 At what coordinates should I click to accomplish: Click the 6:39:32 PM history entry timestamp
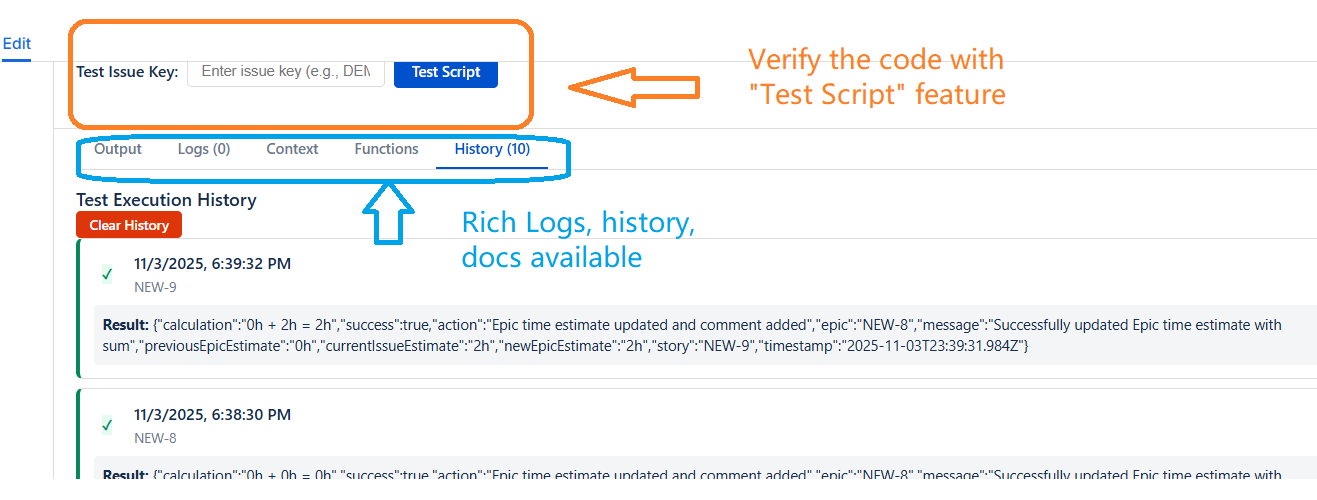212,264
